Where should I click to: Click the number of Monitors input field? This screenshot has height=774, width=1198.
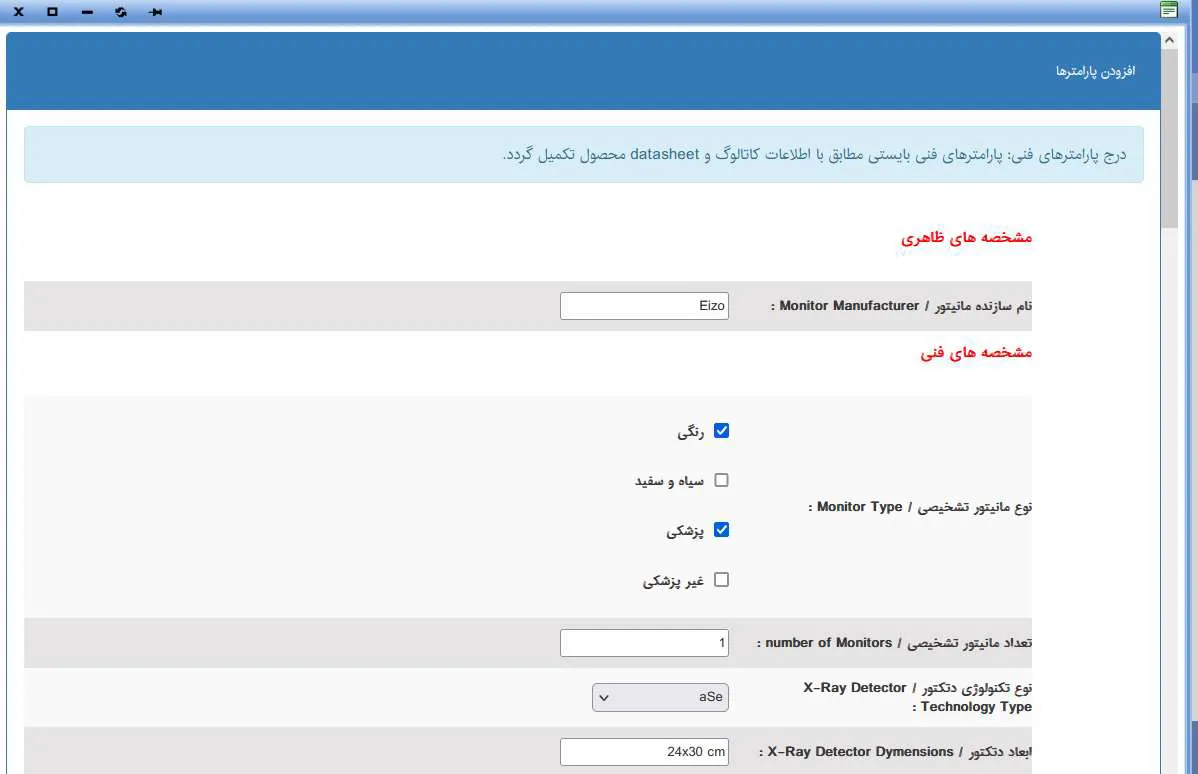(x=644, y=643)
